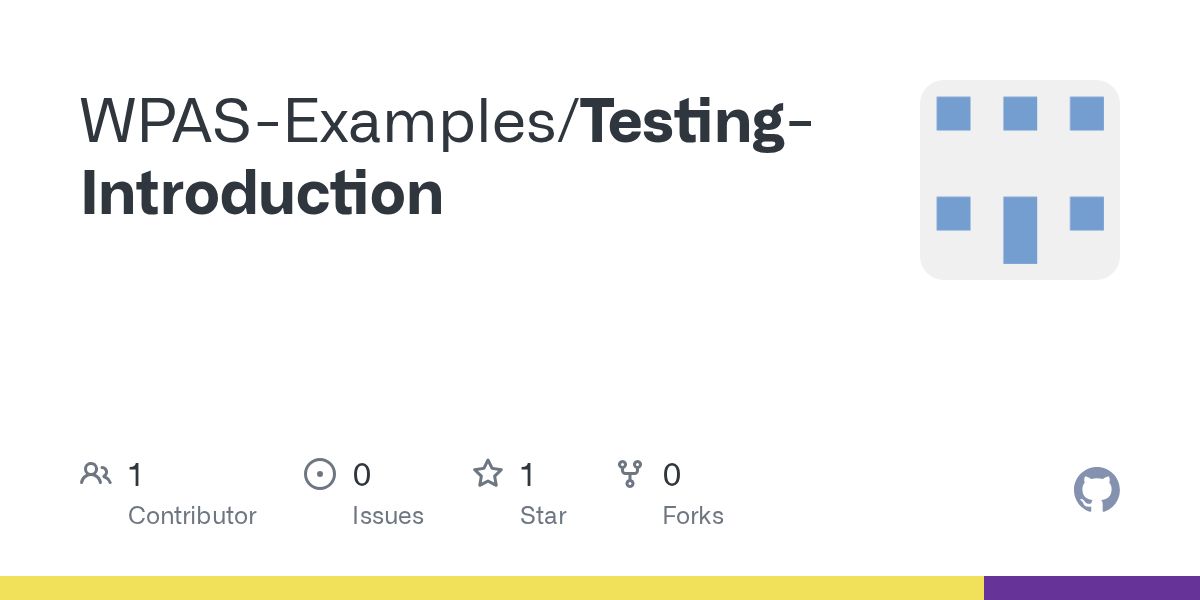Click the purple language bar segment
Viewport: 1200px width, 600px height.
pyautogui.click(x=1092, y=588)
